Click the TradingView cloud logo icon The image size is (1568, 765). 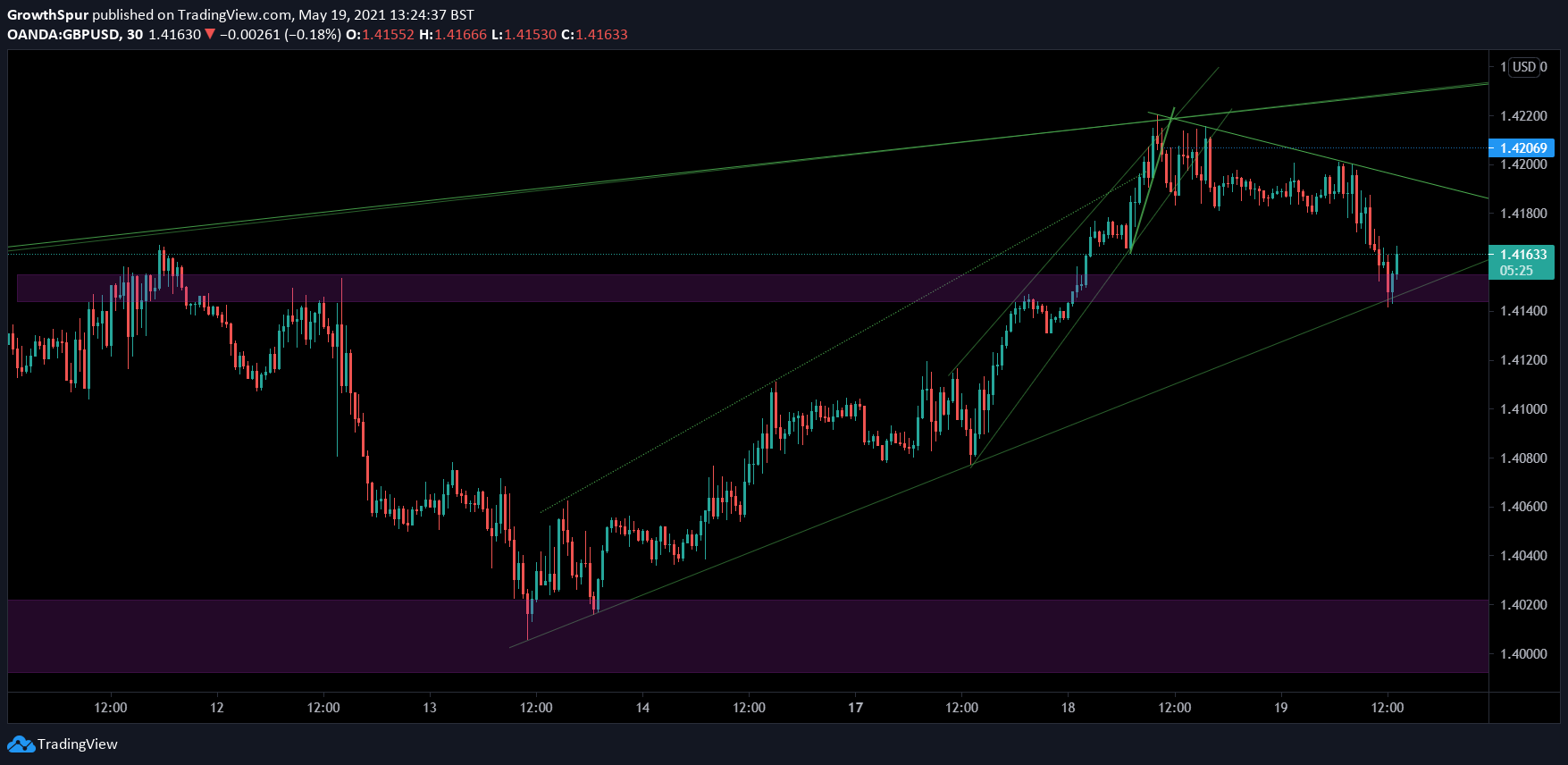21,744
